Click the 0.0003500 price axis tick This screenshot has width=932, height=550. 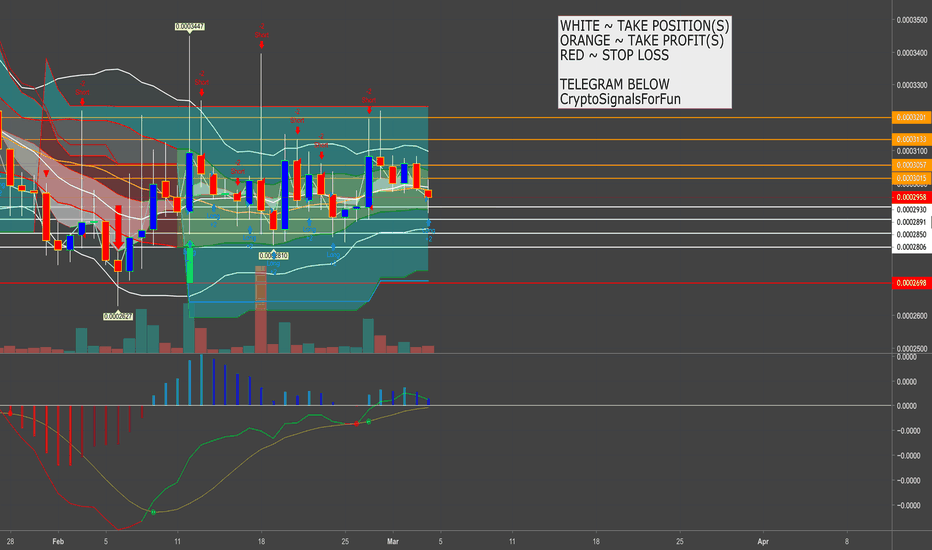[912, 20]
